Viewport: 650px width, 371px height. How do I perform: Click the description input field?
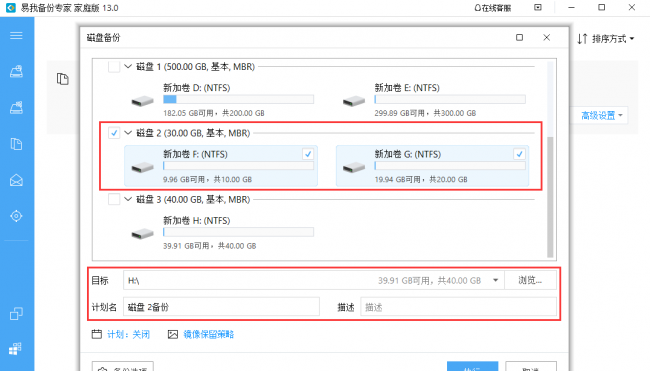tap(458, 307)
